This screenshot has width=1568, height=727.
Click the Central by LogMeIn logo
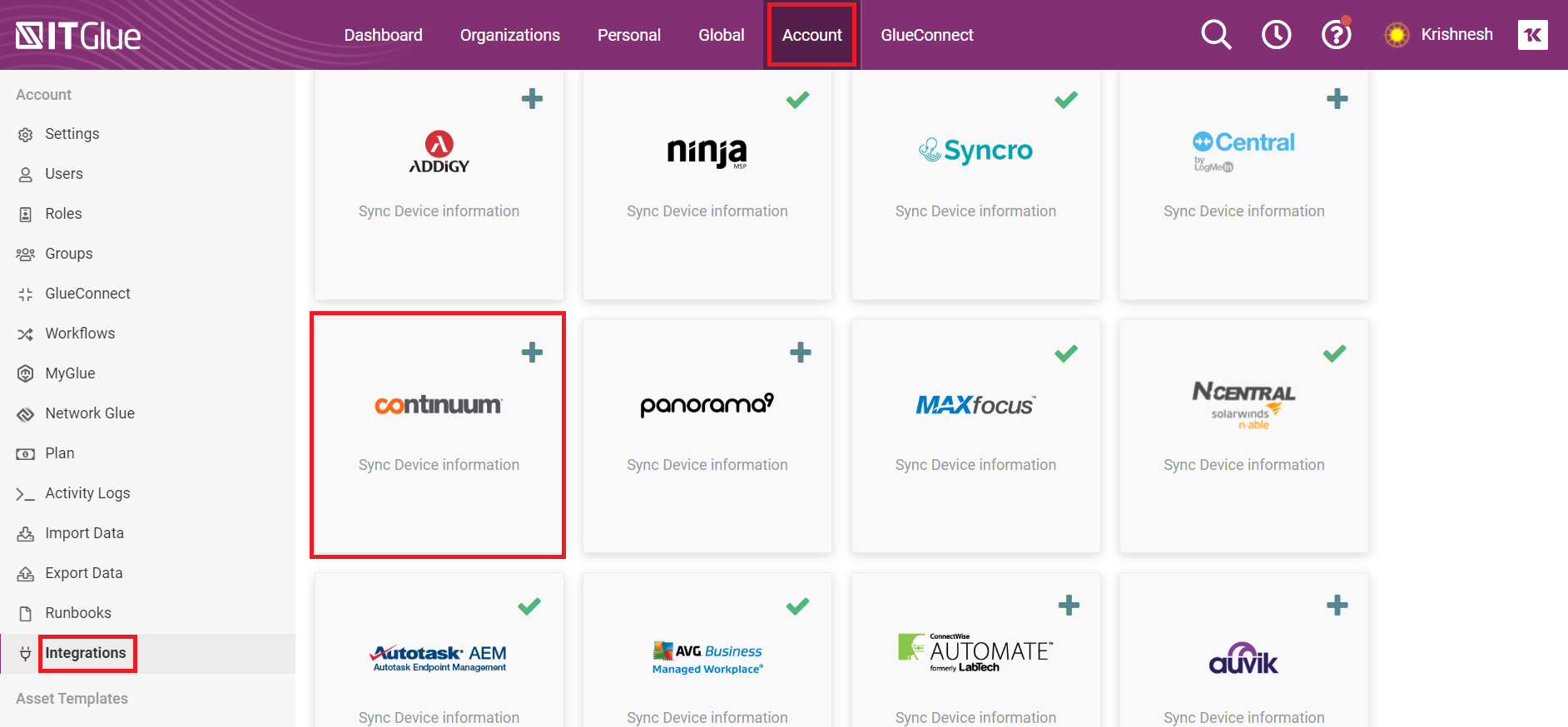(x=1243, y=151)
